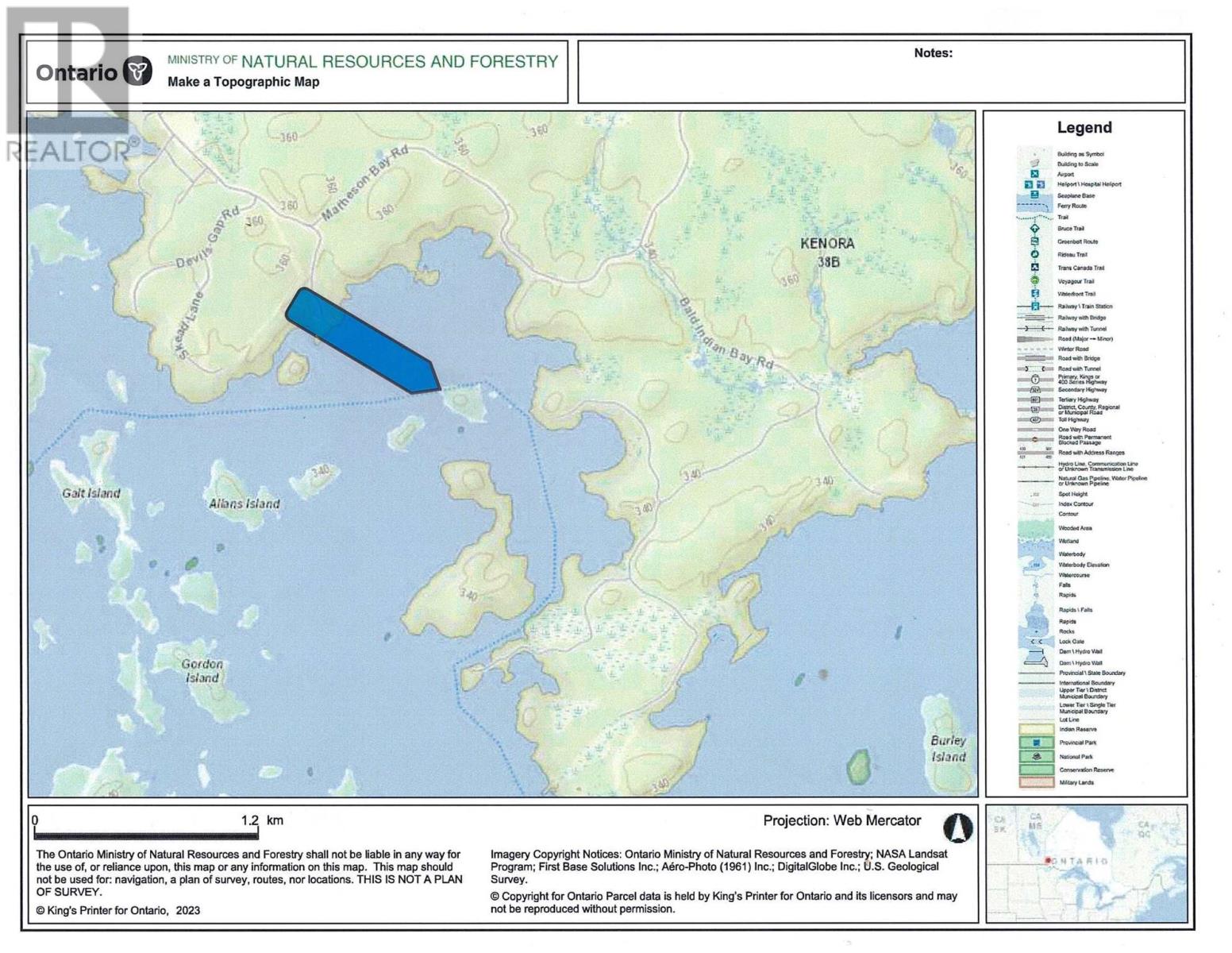The height and width of the screenshot is (953, 1232).
Task: Select the Conservation Reserve green swatch
Action: point(1037,770)
